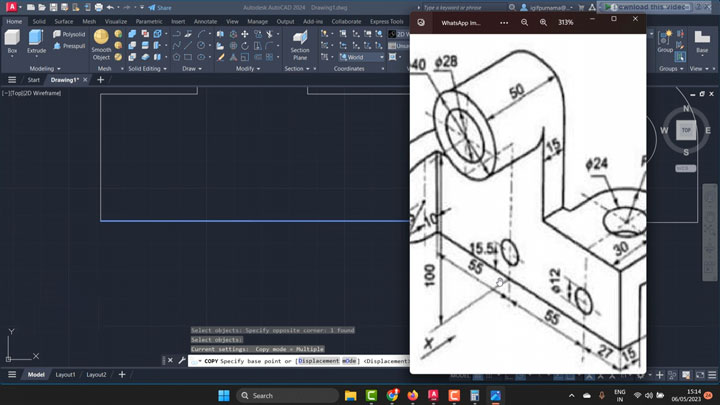Activate the Presspull tool
Viewport: 720px width, 405px height.
(69, 46)
